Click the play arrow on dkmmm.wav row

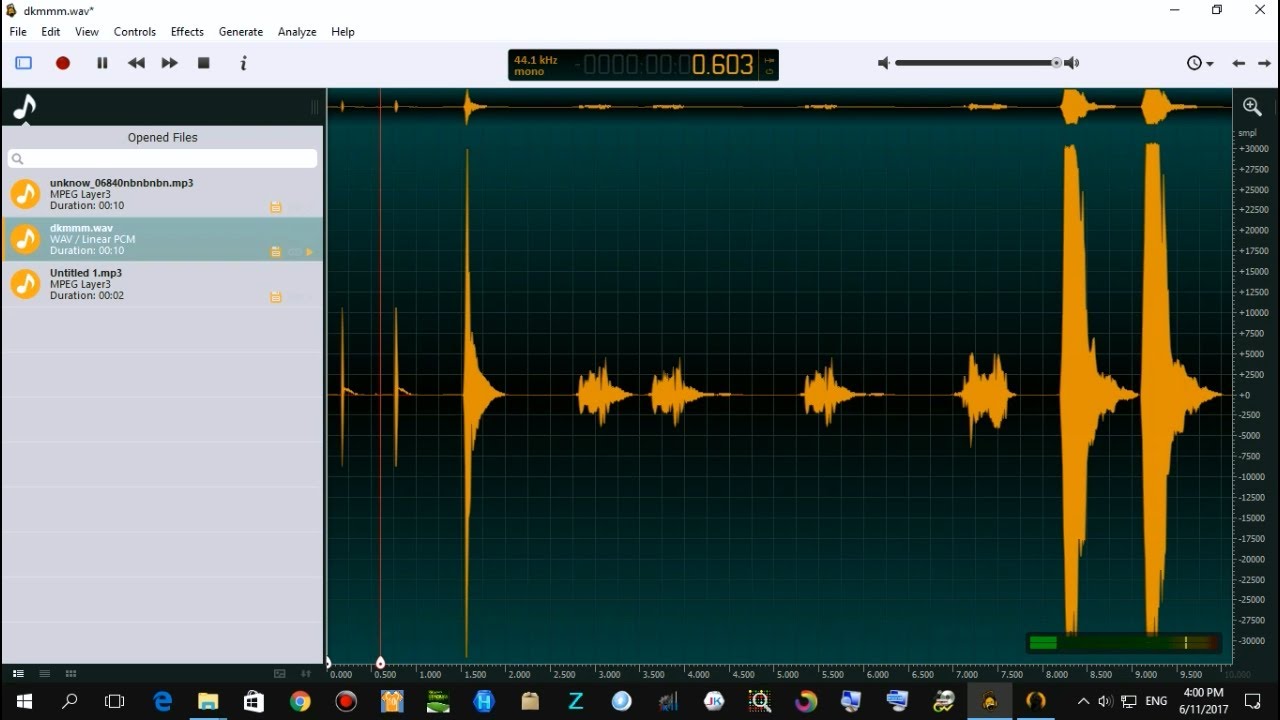click(309, 252)
